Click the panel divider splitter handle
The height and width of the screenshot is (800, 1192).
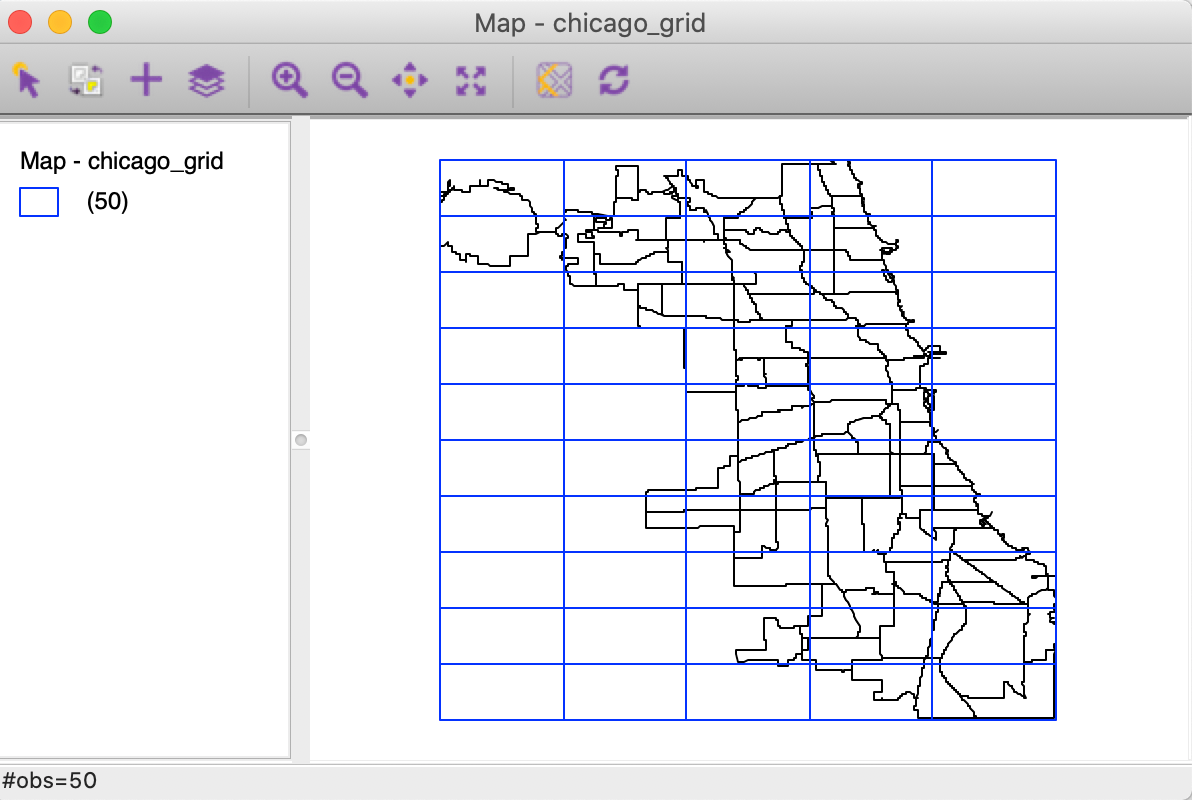point(299,438)
